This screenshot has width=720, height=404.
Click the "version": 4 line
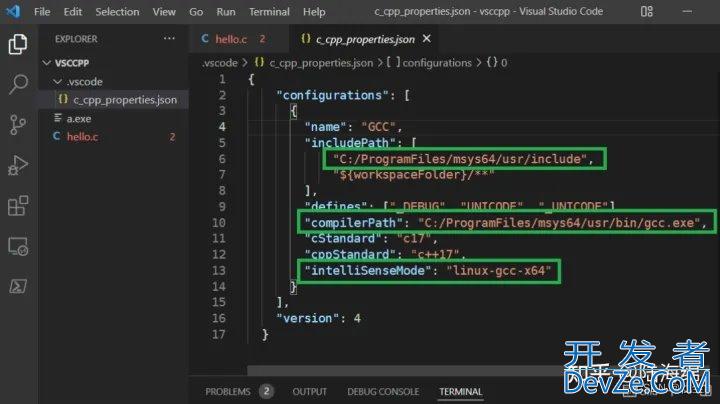318,318
